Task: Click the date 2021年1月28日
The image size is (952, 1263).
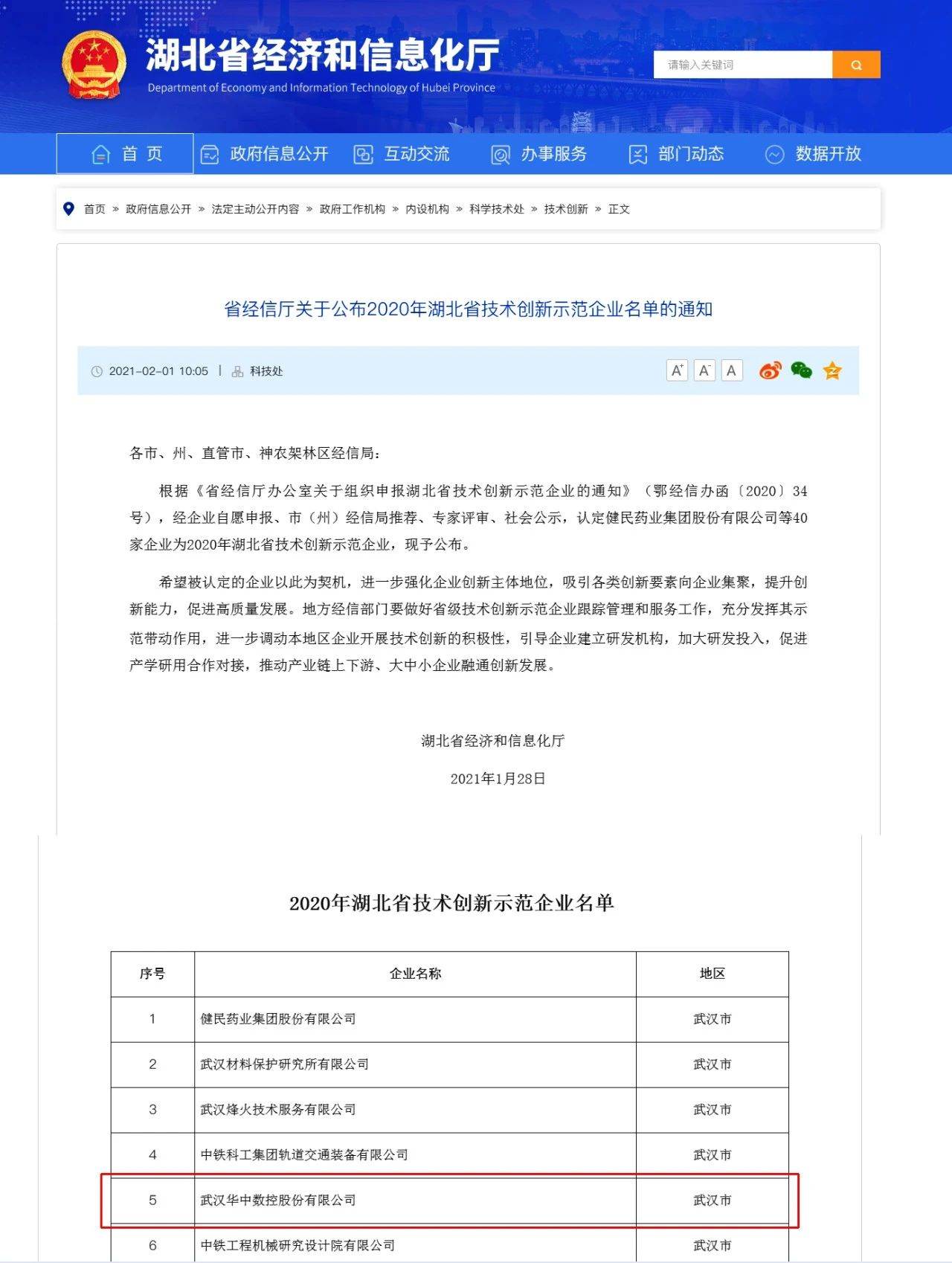Action: click(498, 779)
